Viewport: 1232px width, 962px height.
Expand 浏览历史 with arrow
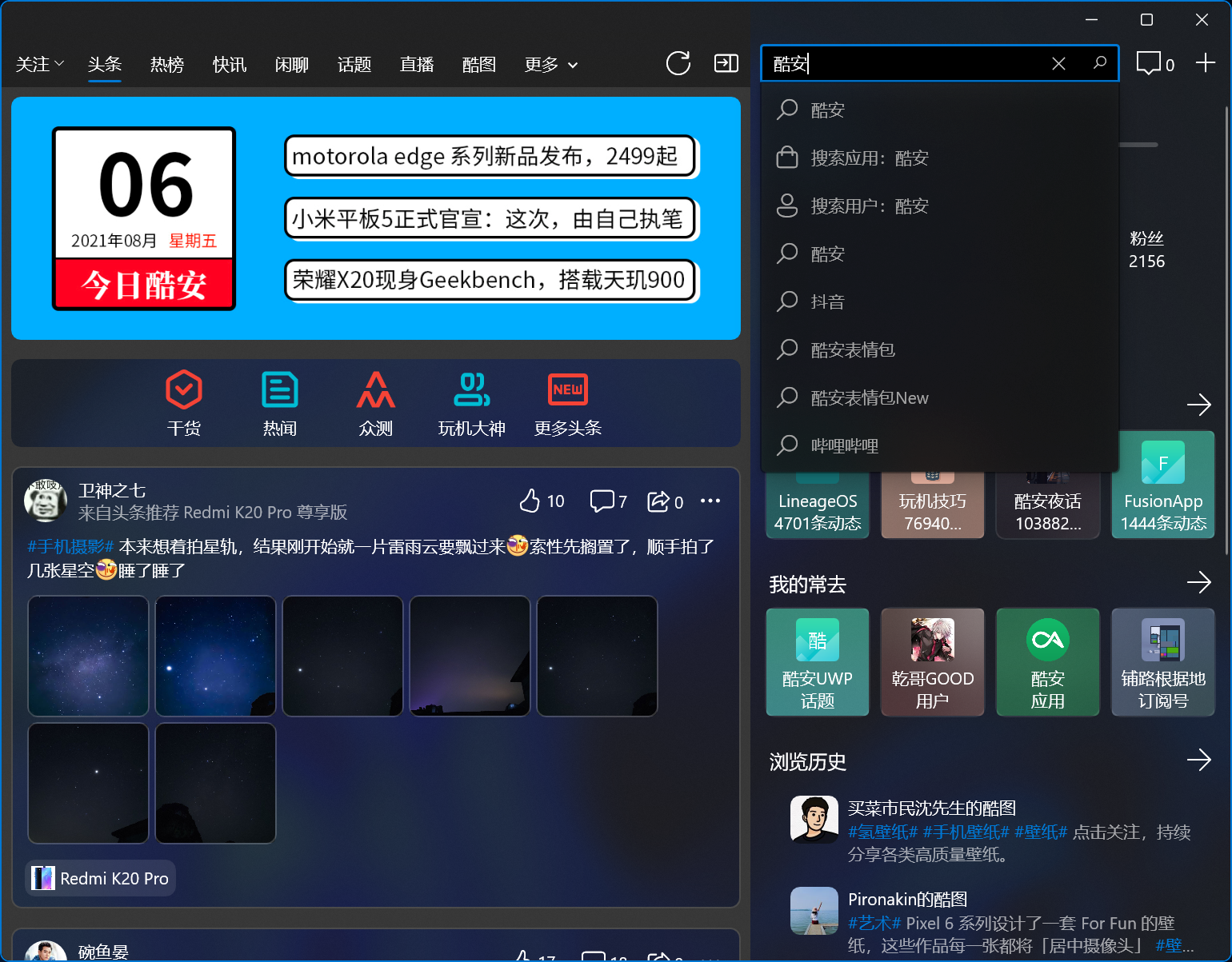click(1198, 760)
